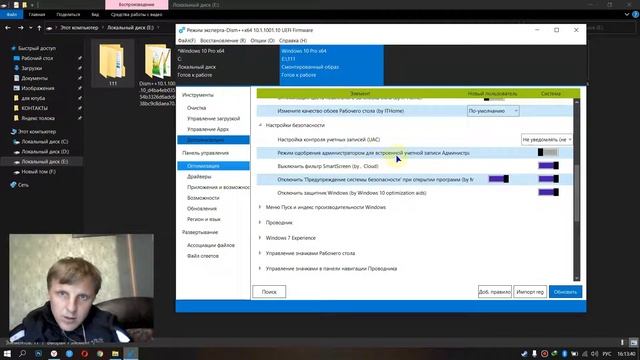Go up one folder level in Explorer
Image resolution: width=640 pixels, height=360 pixels.
point(39,28)
